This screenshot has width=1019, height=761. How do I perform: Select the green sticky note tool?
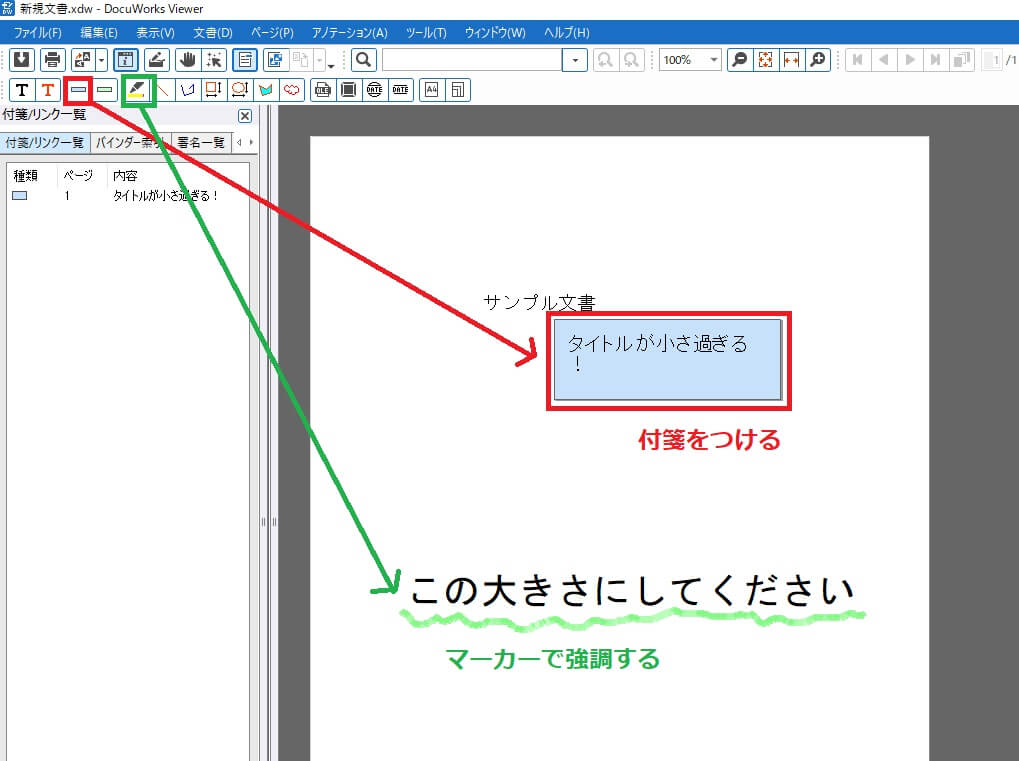[x=104, y=90]
